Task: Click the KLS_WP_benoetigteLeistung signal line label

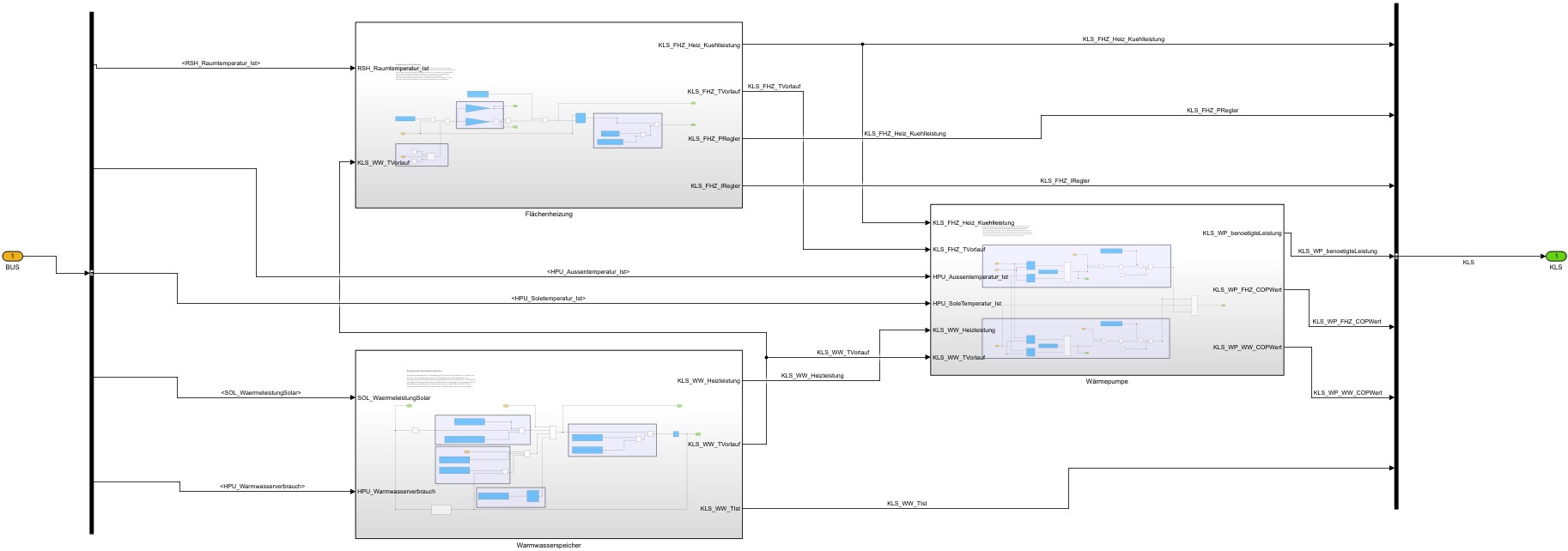Action: (x=1337, y=251)
